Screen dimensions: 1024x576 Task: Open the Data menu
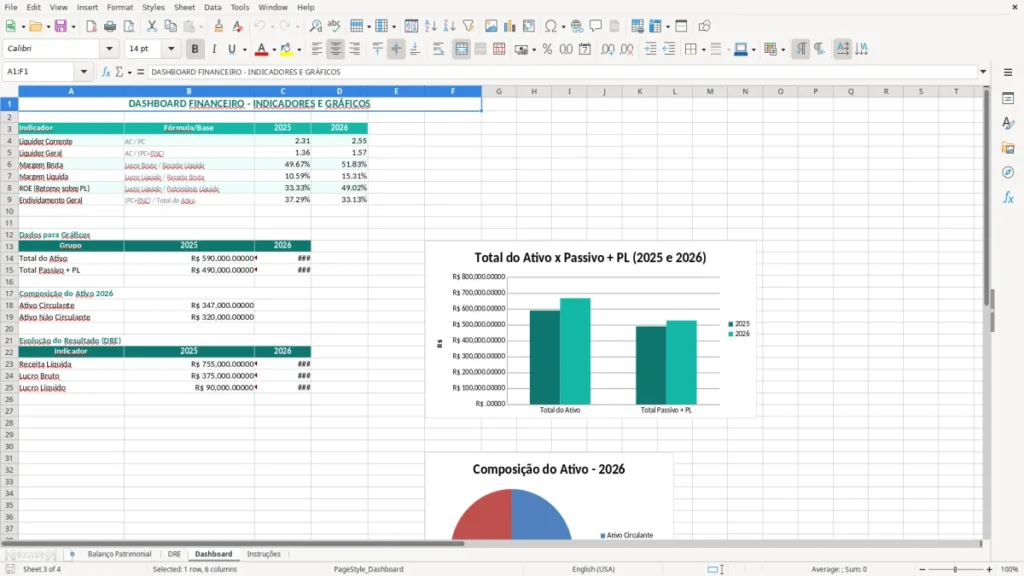(x=212, y=7)
